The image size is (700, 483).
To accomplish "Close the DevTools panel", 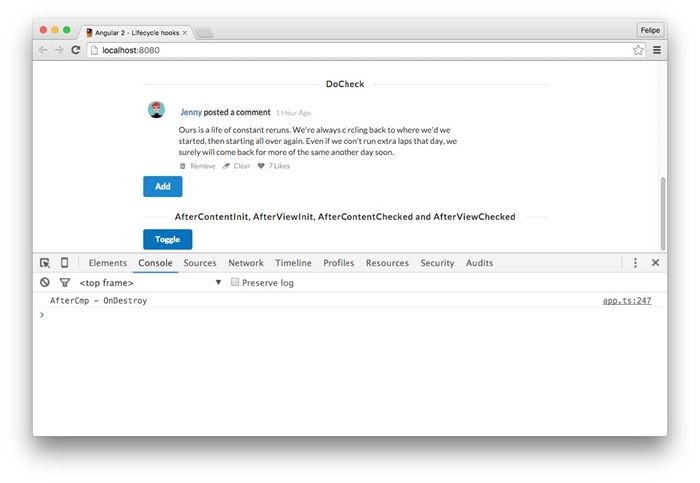I will 656,263.
